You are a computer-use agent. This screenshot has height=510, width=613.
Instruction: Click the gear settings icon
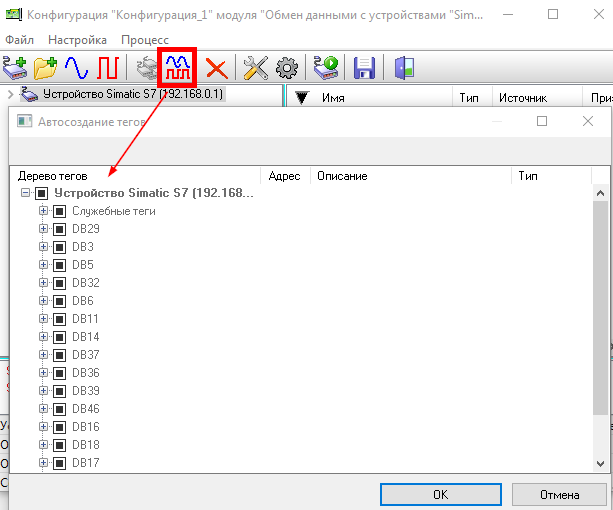287,68
